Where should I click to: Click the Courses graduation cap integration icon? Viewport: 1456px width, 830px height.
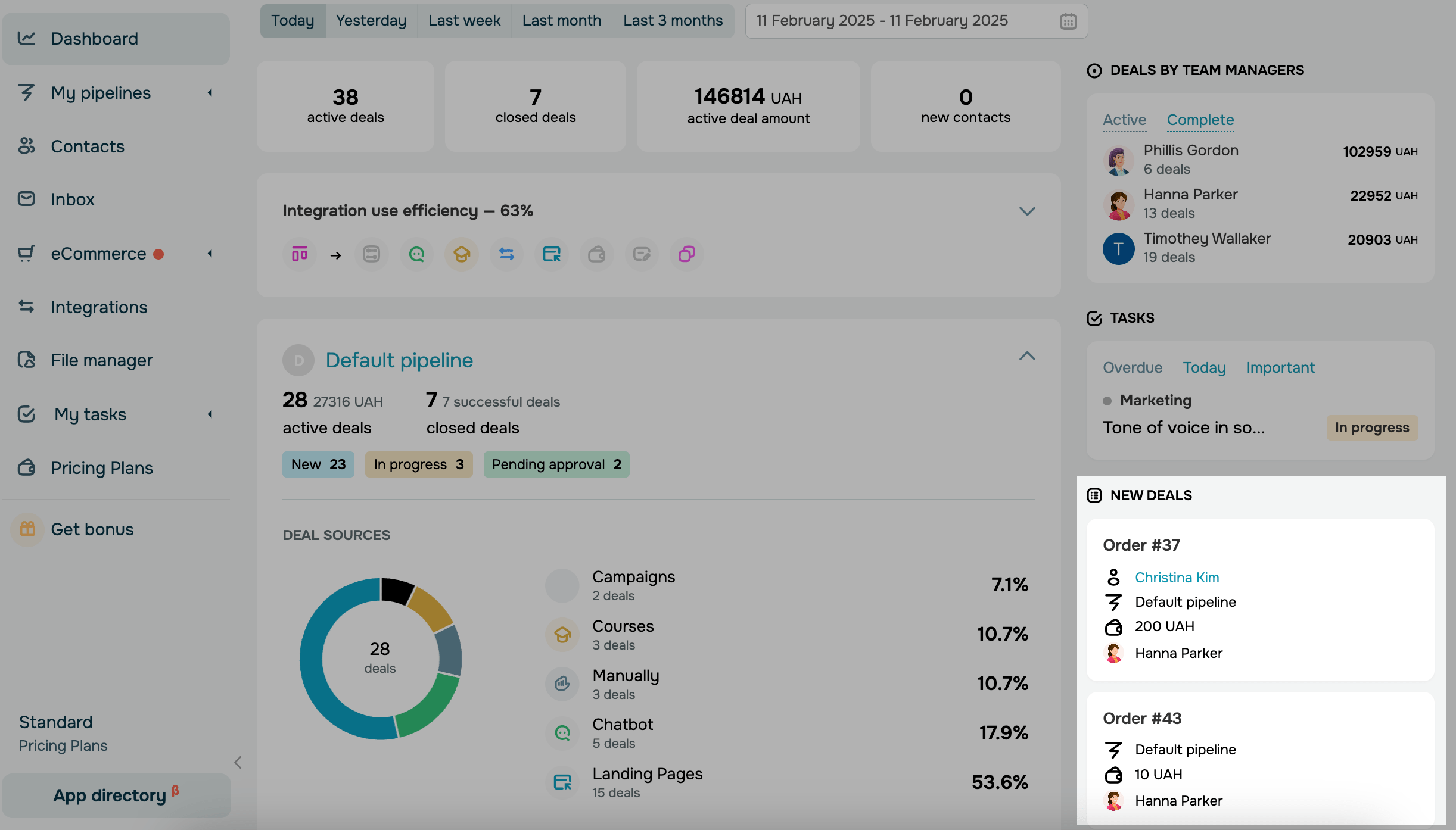point(462,255)
